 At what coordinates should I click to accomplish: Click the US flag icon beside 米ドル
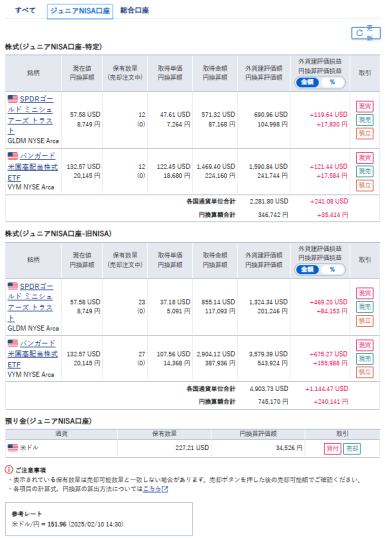coord(13,447)
